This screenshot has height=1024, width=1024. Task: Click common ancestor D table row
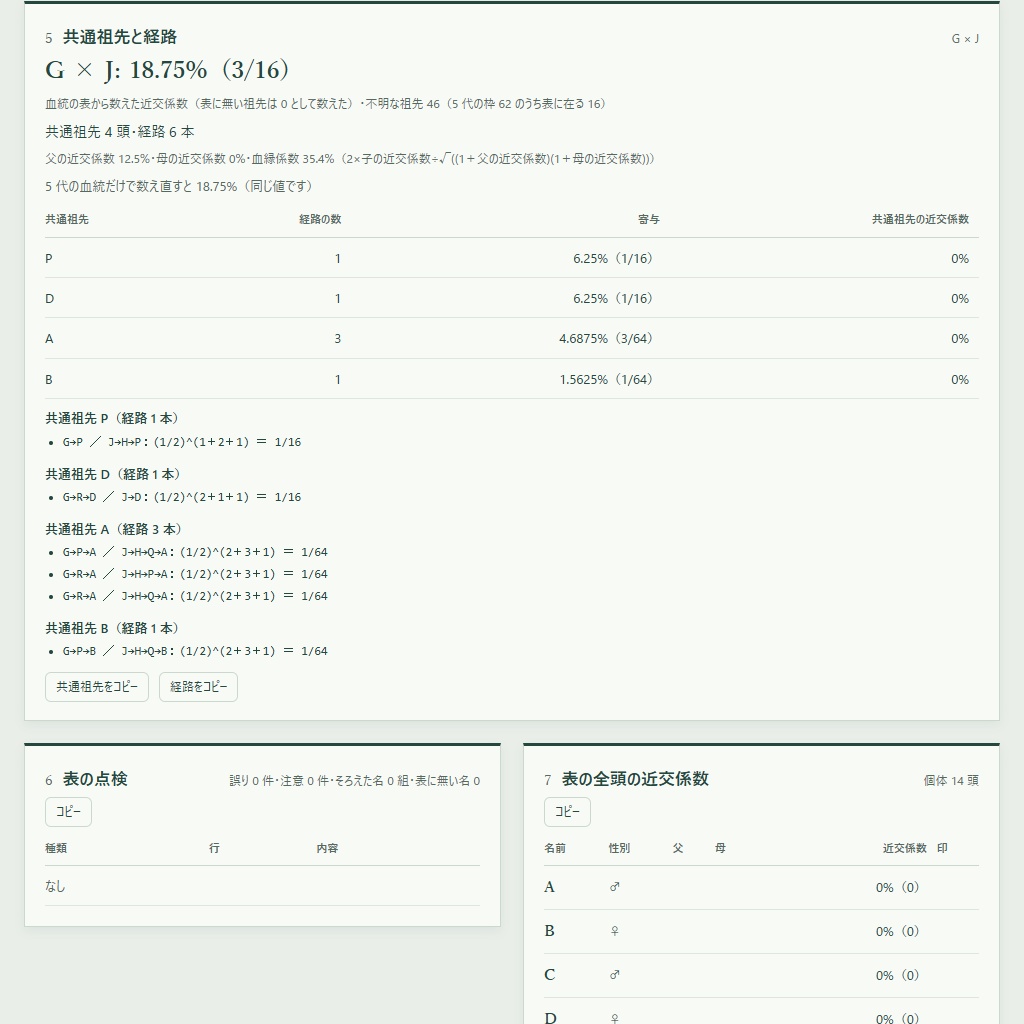(x=512, y=298)
